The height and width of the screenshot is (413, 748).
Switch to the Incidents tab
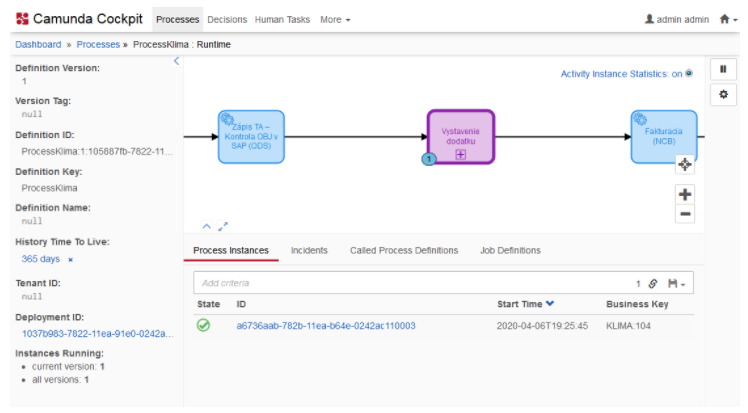(x=309, y=250)
